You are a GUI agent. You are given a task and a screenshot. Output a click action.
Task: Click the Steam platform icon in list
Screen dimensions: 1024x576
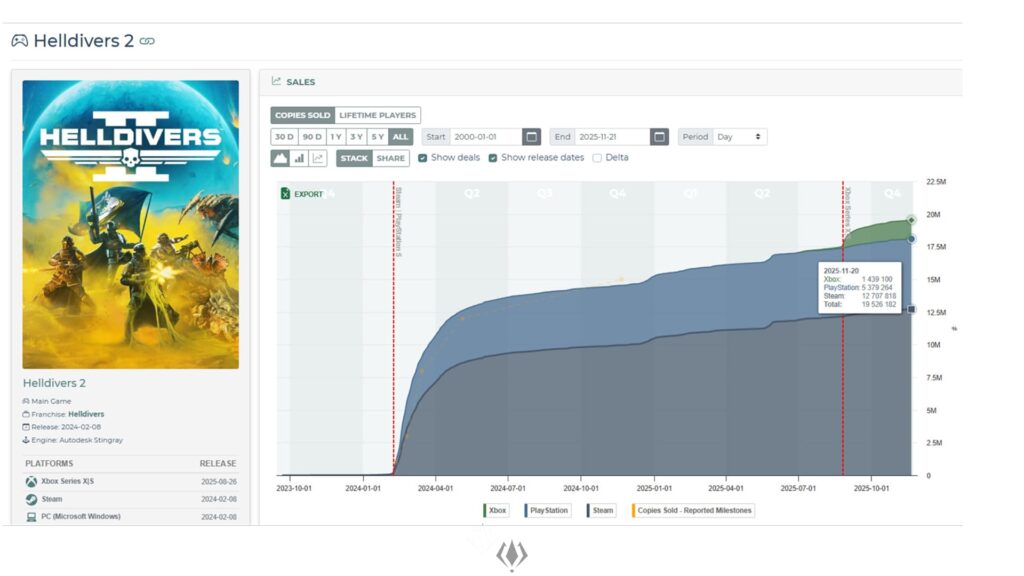tap(32, 499)
